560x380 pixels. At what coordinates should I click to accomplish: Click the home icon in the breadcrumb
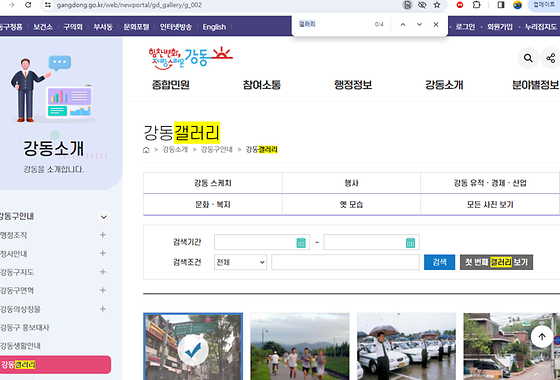pos(146,150)
